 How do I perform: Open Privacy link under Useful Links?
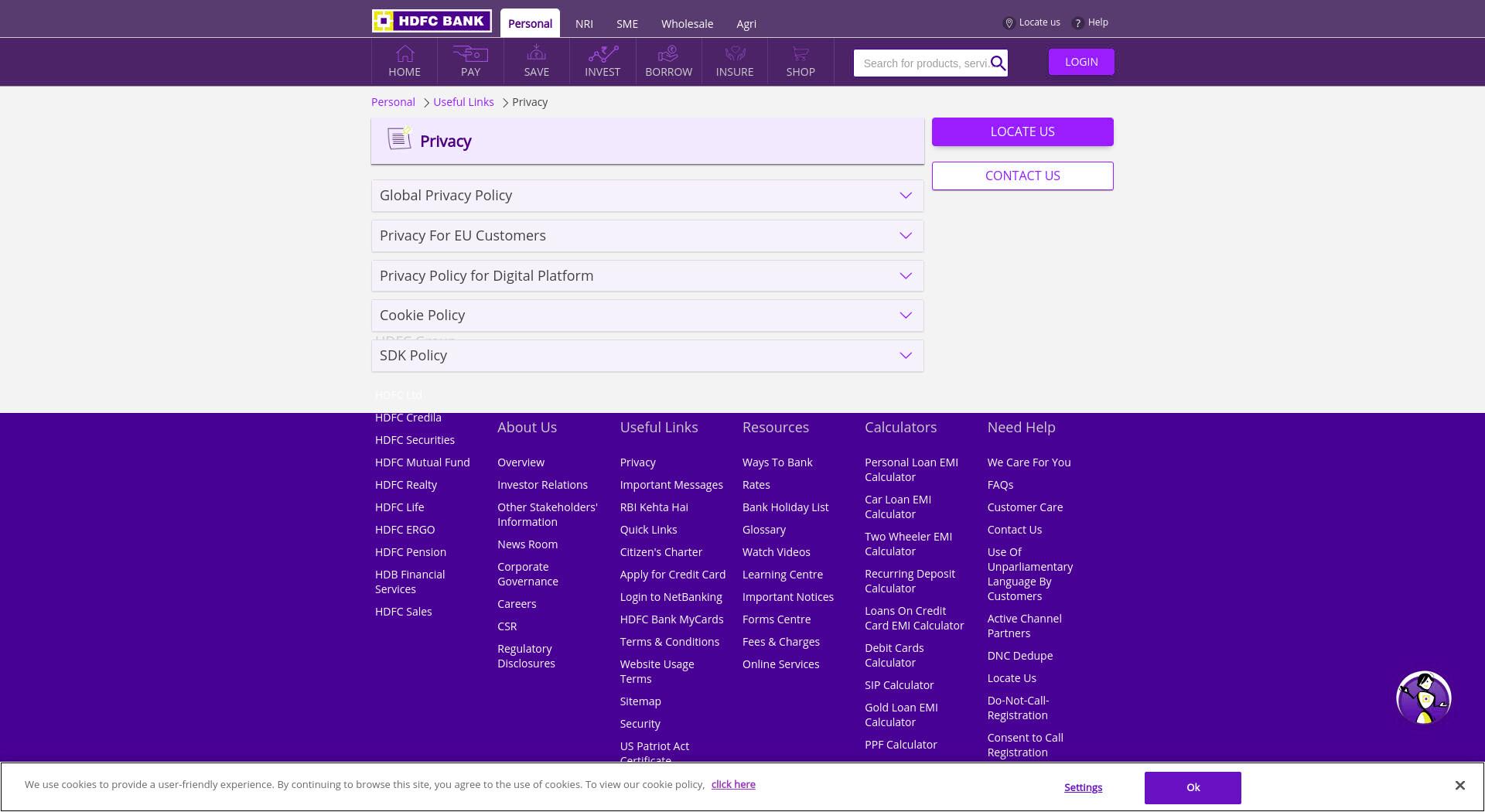[x=637, y=462]
